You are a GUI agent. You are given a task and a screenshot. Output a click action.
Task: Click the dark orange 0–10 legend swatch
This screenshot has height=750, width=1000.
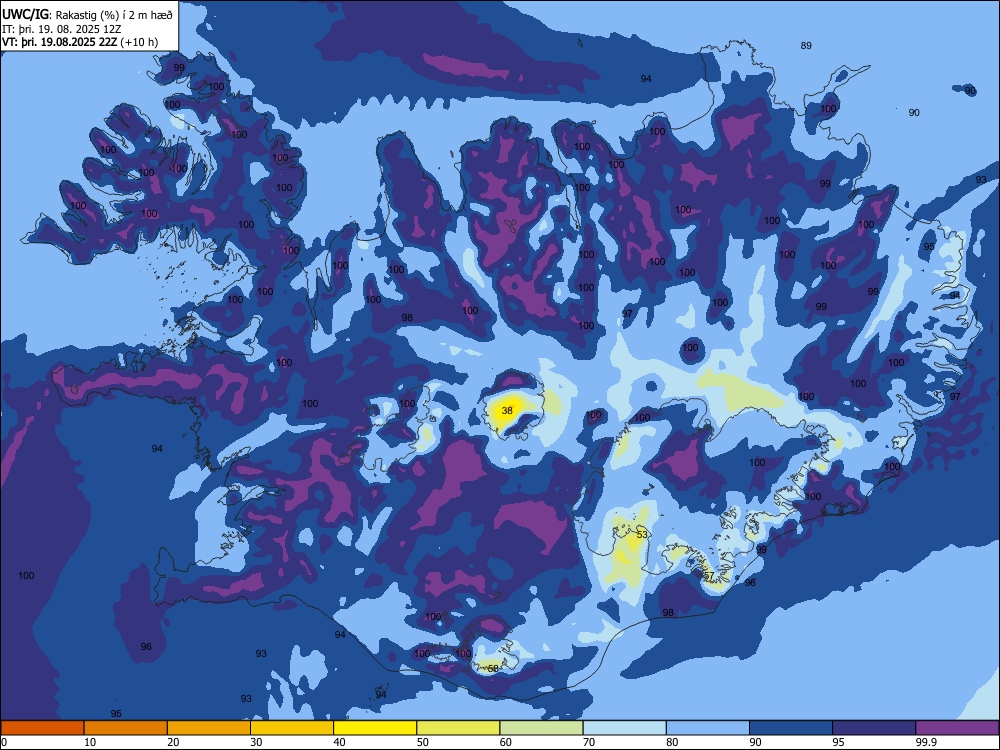[x=42, y=728]
